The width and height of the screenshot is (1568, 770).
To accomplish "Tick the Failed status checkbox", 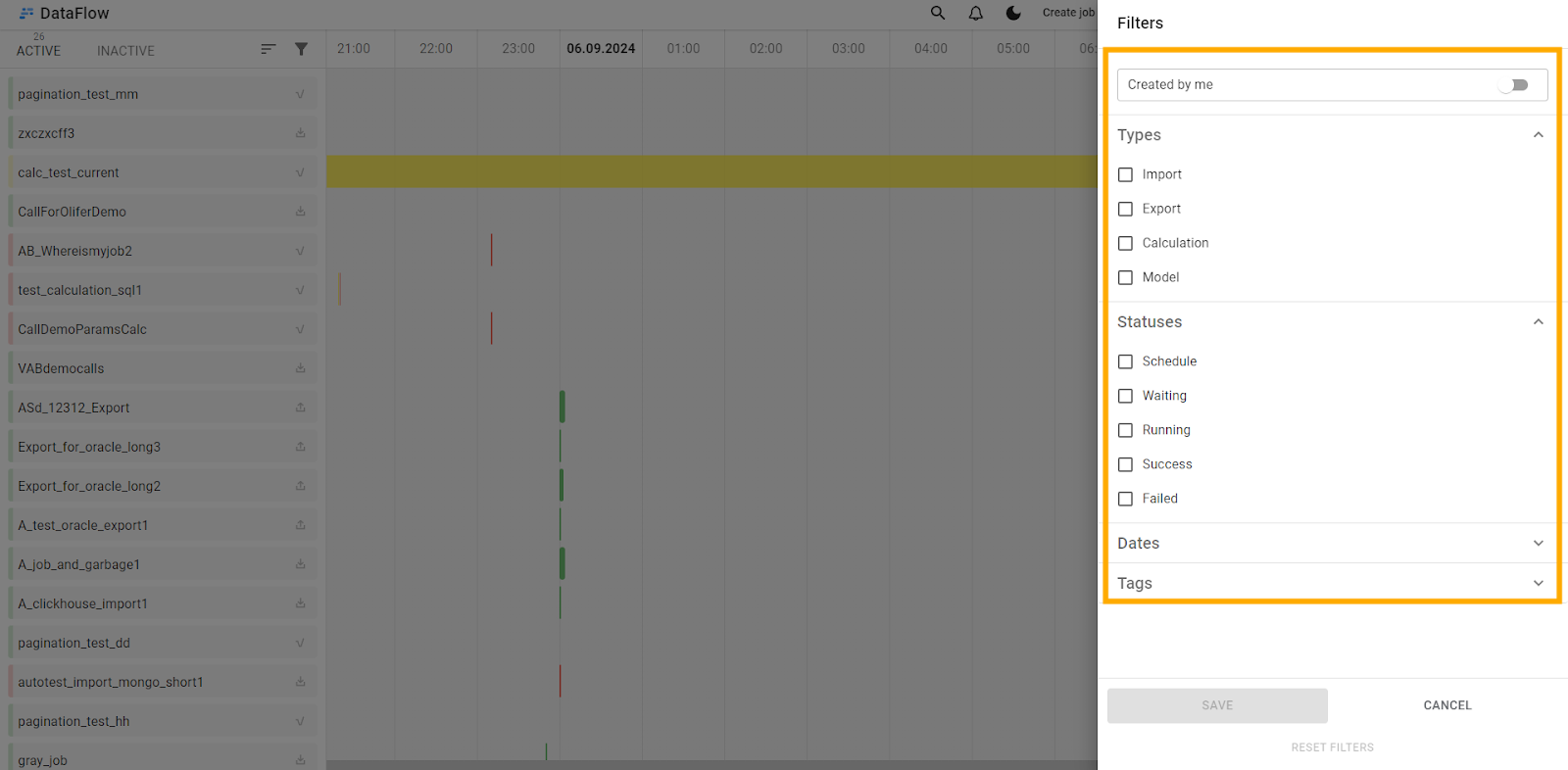I will 1125,499.
